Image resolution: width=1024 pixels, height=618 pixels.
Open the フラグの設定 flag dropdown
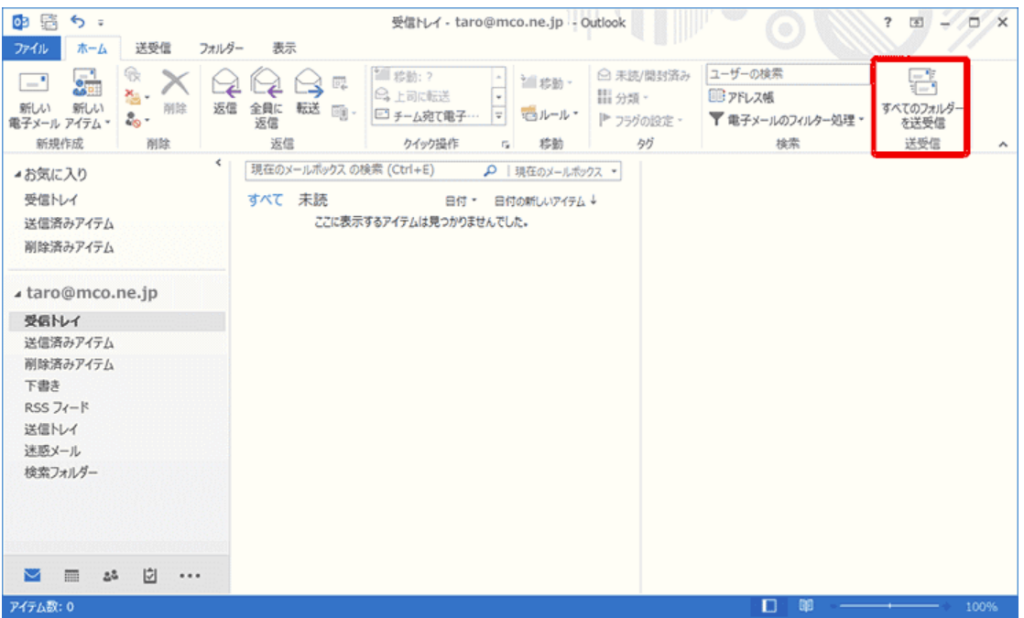(641, 120)
